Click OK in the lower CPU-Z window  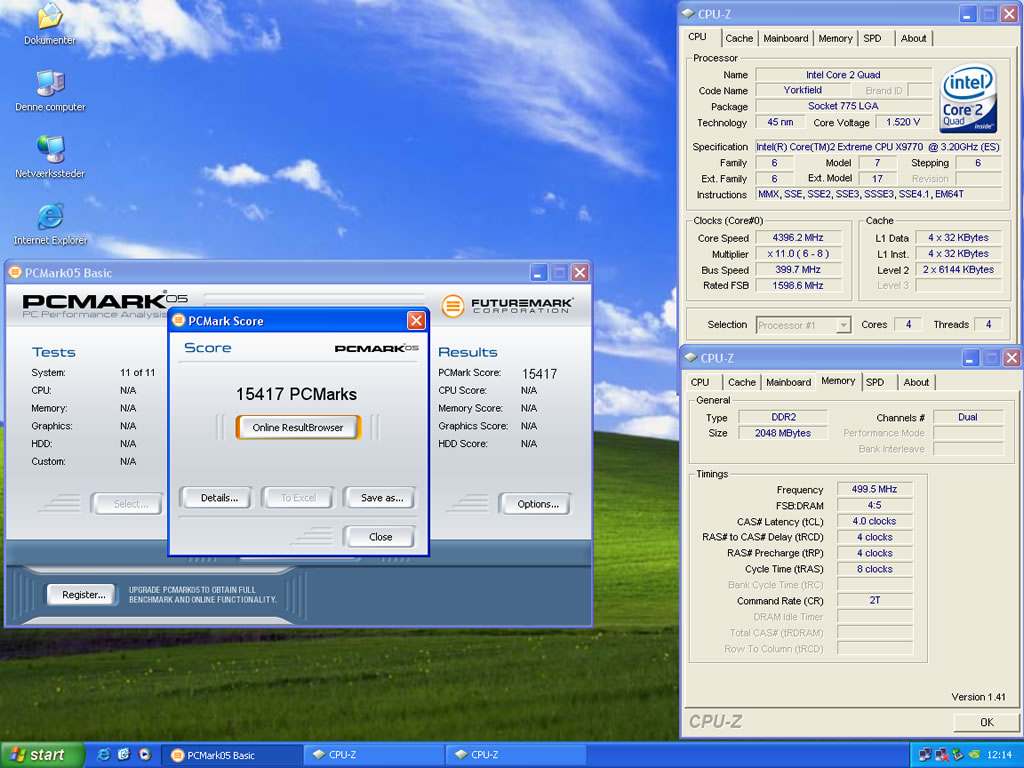[986, 722]
